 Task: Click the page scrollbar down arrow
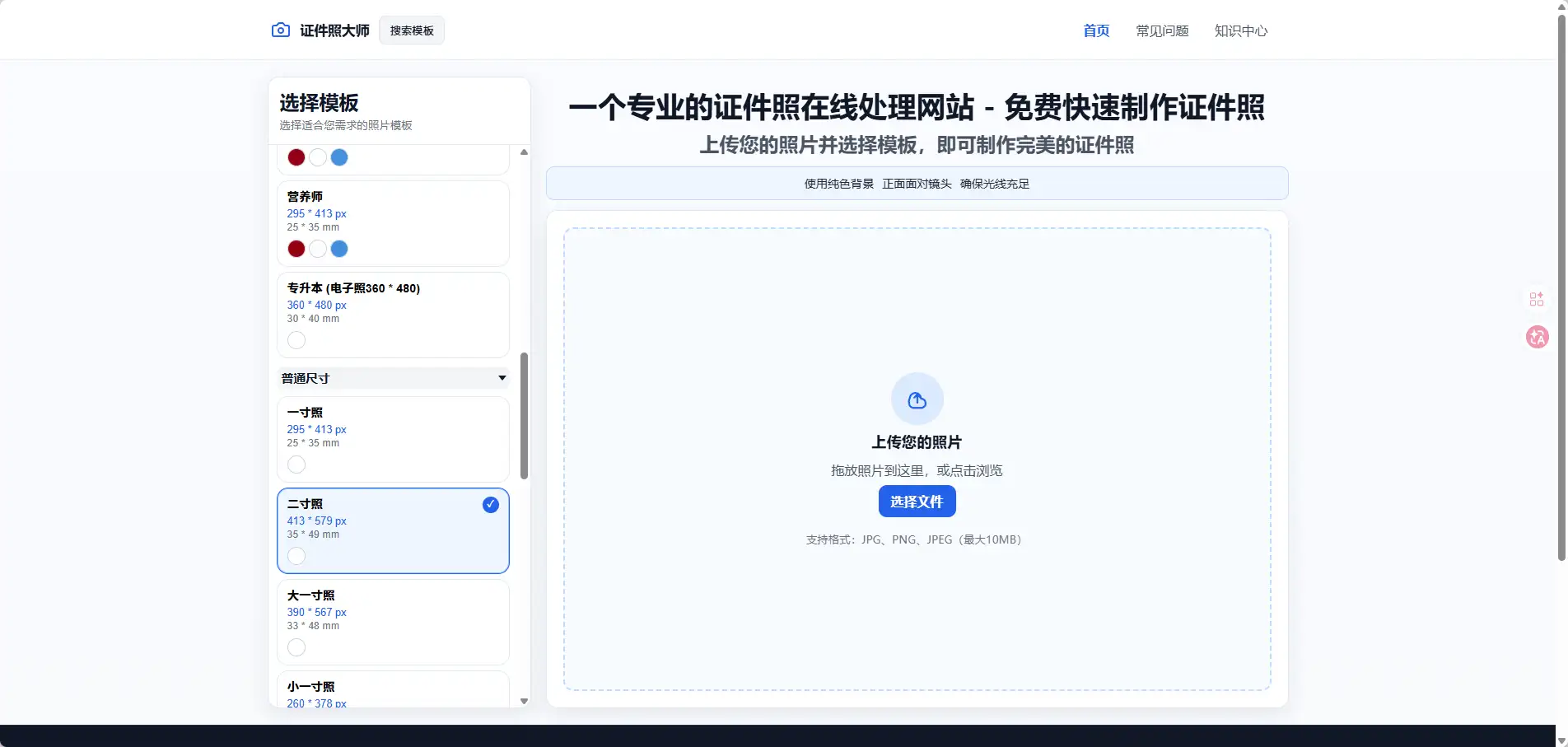tap(1561, 740)
